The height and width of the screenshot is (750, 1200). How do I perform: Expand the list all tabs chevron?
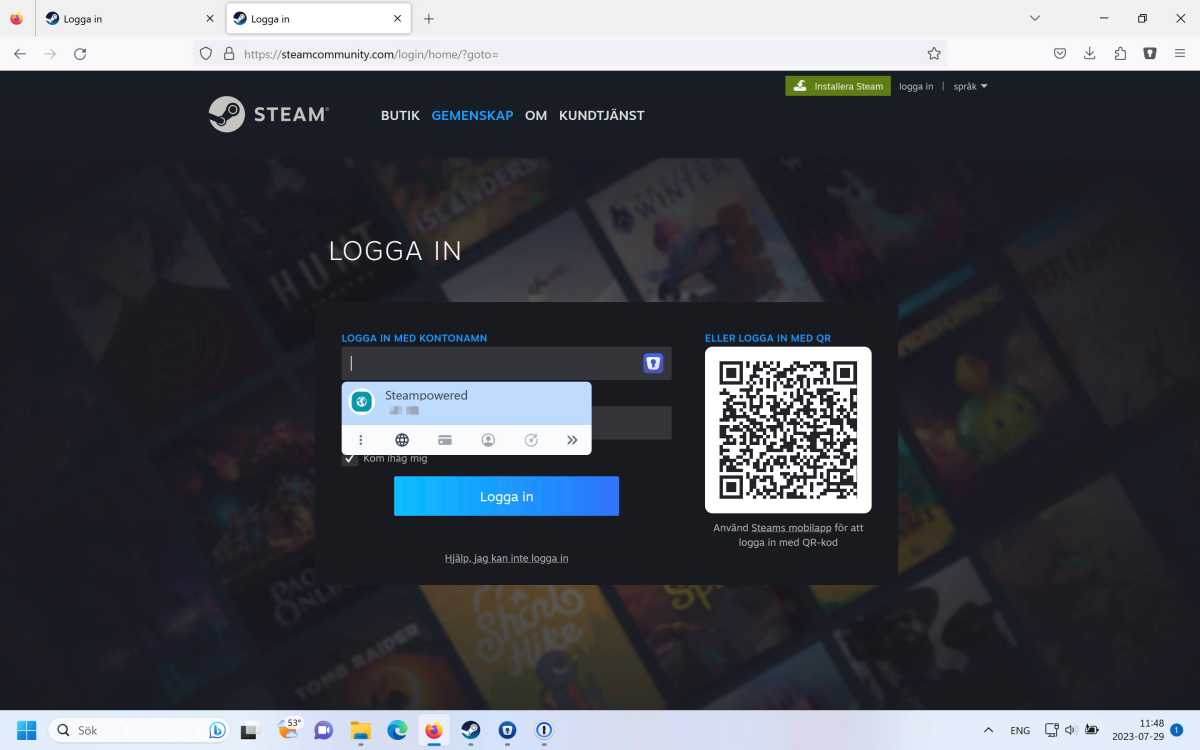coord(1035,18)
